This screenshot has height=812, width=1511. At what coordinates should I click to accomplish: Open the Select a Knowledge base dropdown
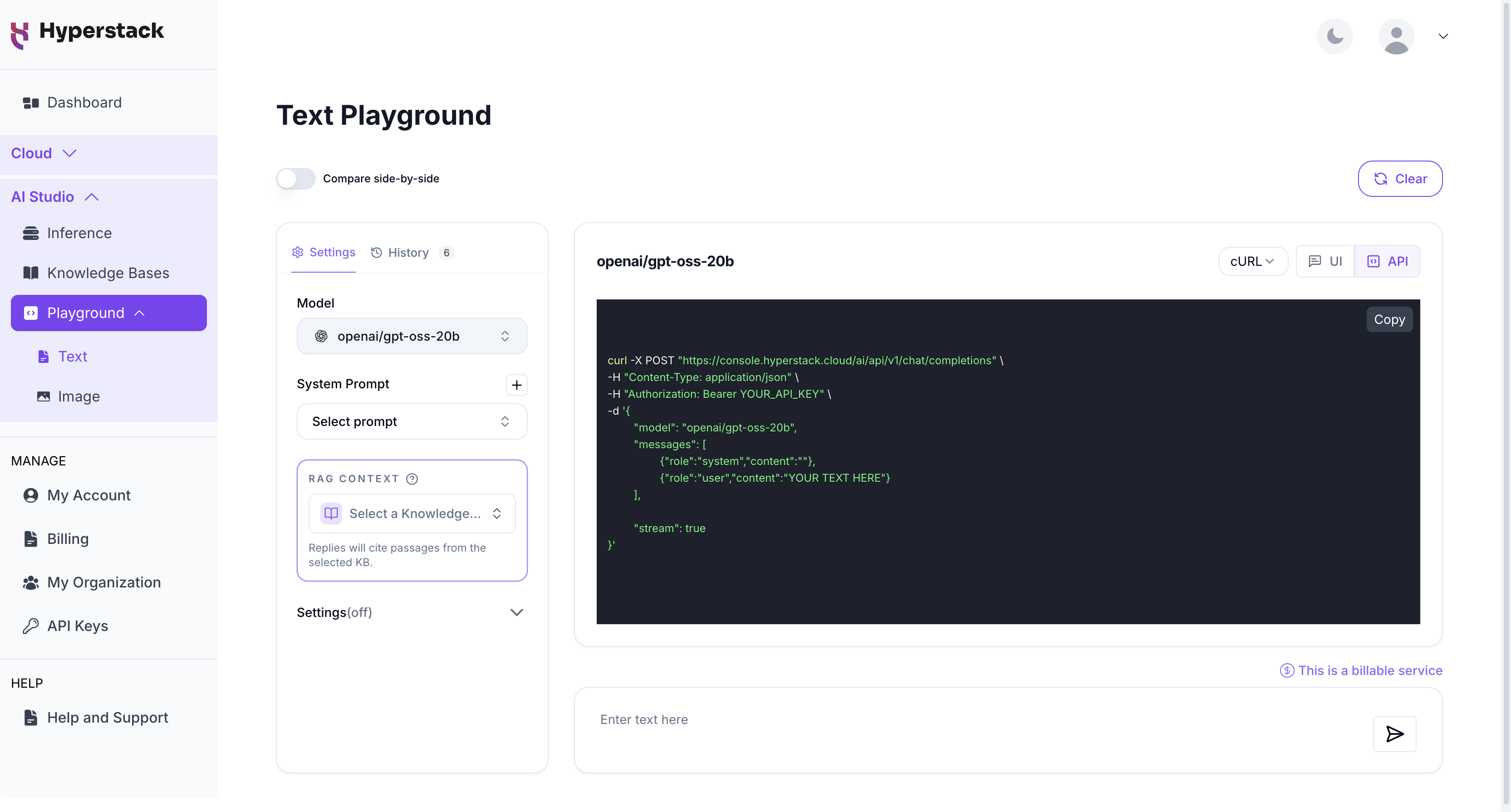coord(412,513)
